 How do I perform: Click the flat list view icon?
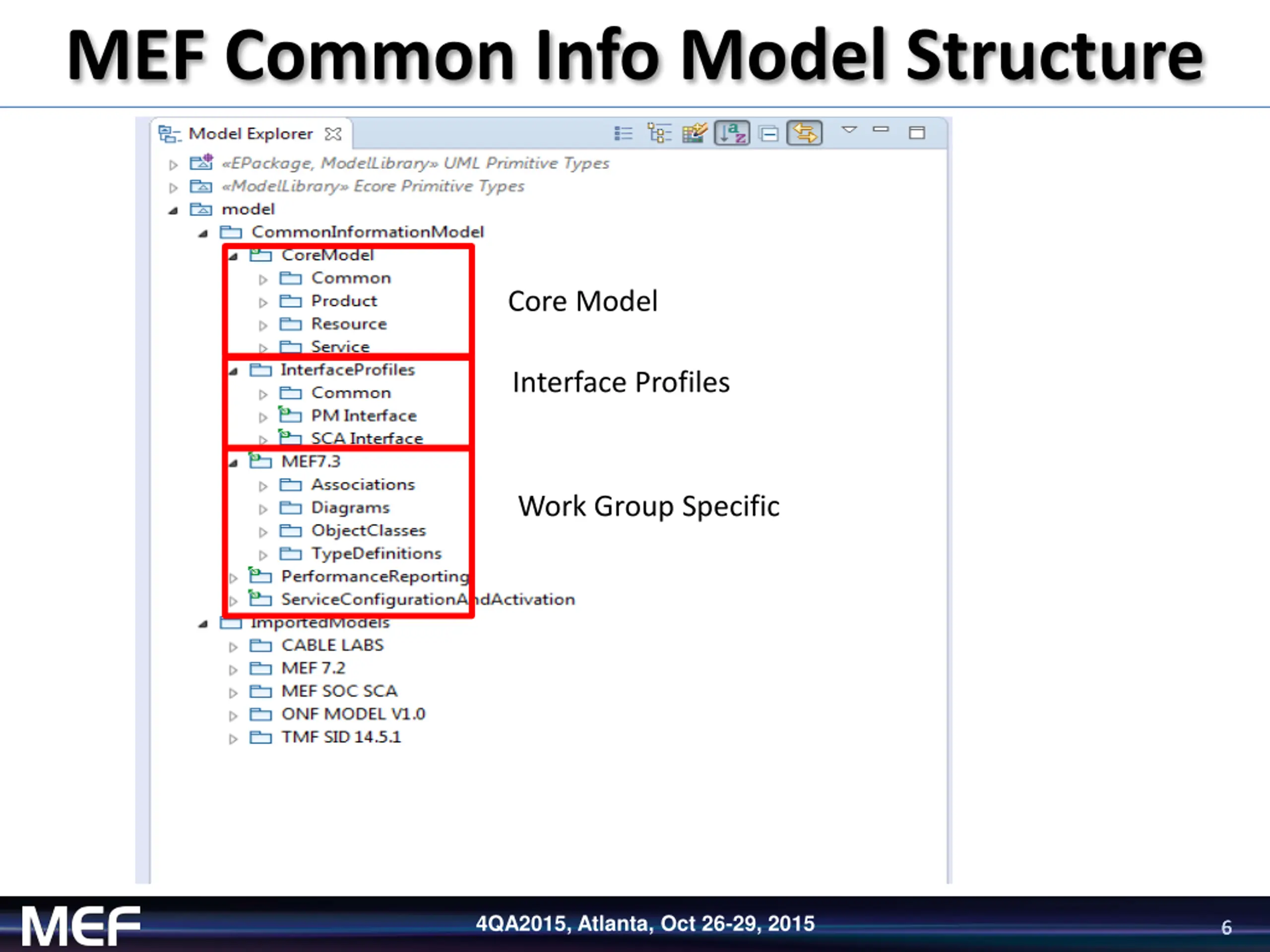tap(623, 134)
